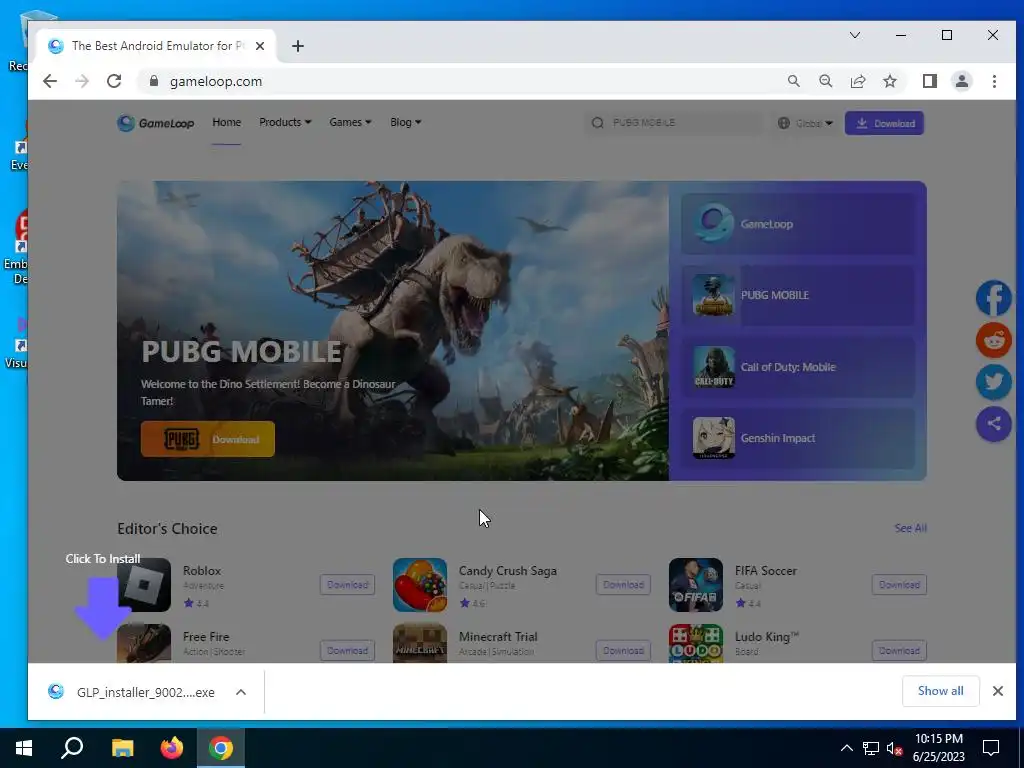Click the address bar URL gameloop.com
The image size is (1024, 768).
216,81
